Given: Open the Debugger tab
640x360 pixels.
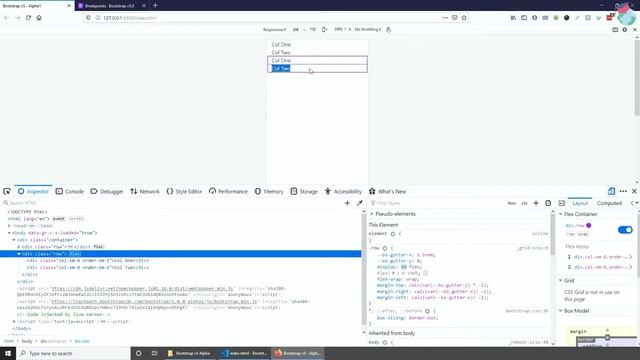Looking at the screenshot, I should [107, 191].
